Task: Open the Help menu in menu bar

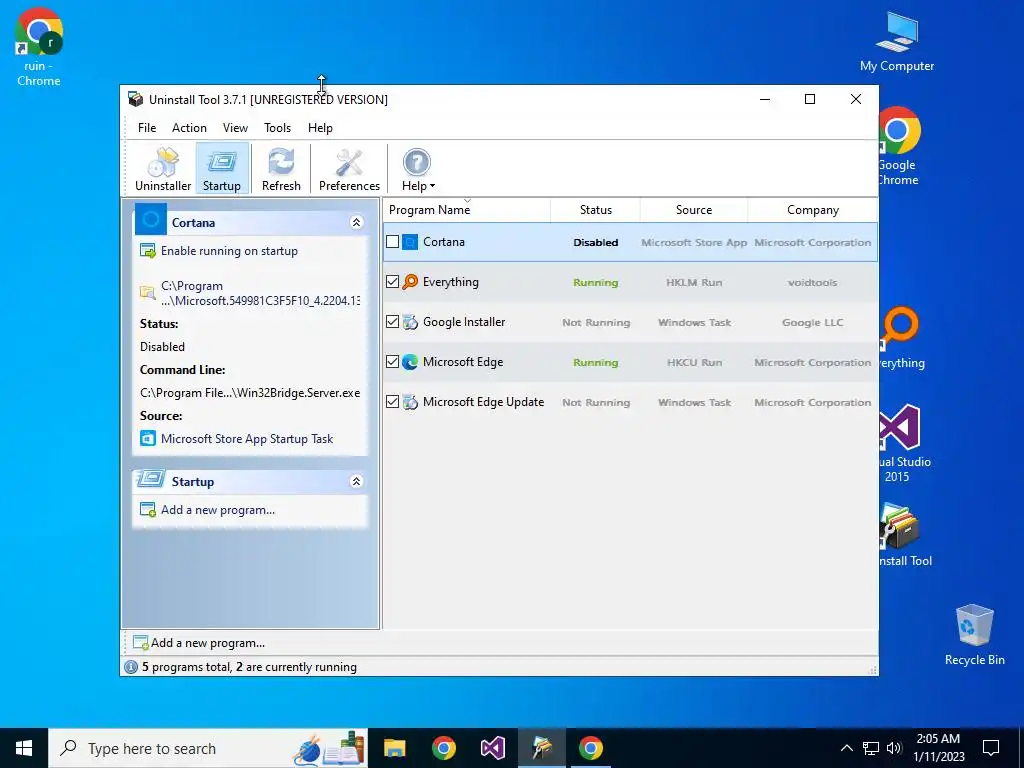Action: point(320,128)
